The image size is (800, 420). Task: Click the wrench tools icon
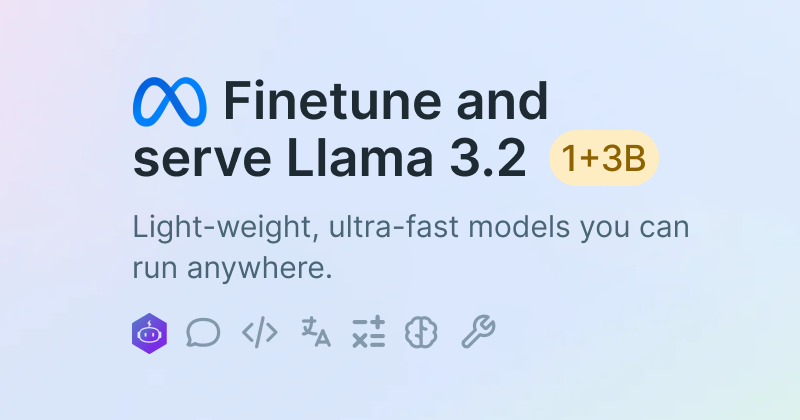(478, 333)
